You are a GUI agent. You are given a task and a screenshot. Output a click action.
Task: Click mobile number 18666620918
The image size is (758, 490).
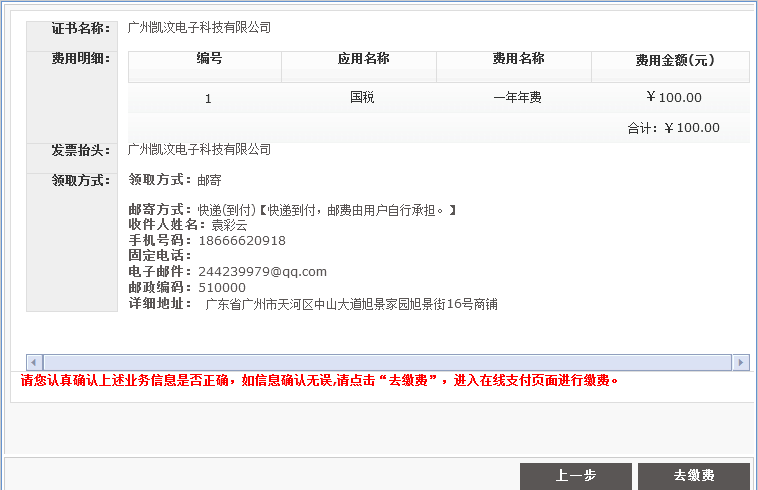[242, 241]
